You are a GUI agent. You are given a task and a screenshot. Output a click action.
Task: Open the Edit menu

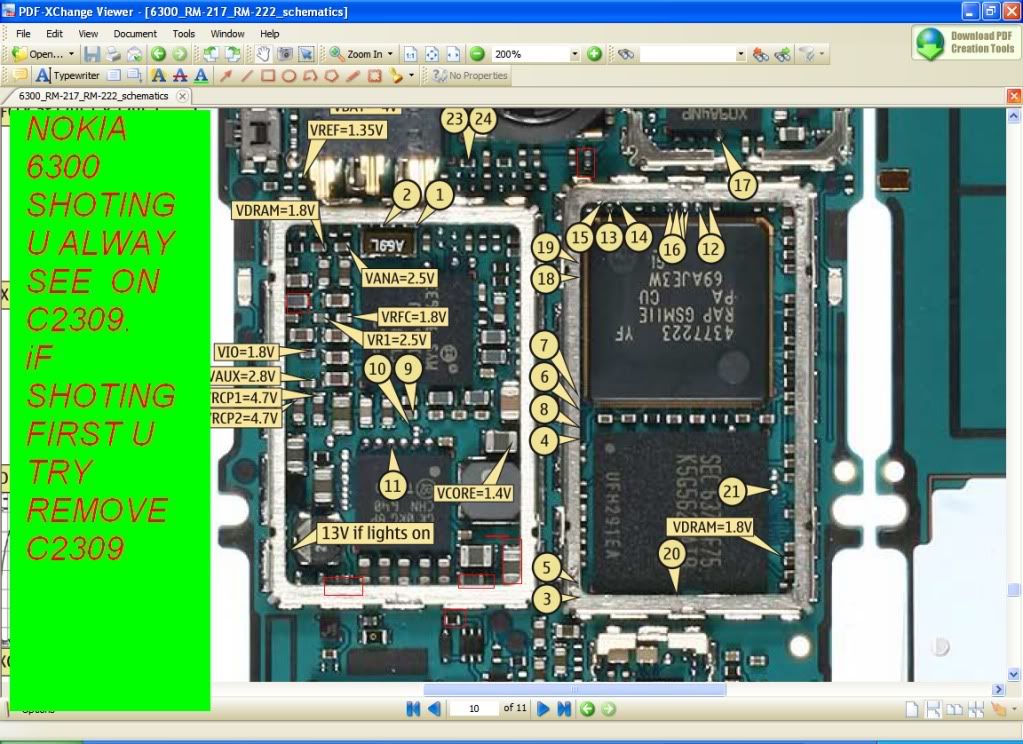click(x=54, y=33)
